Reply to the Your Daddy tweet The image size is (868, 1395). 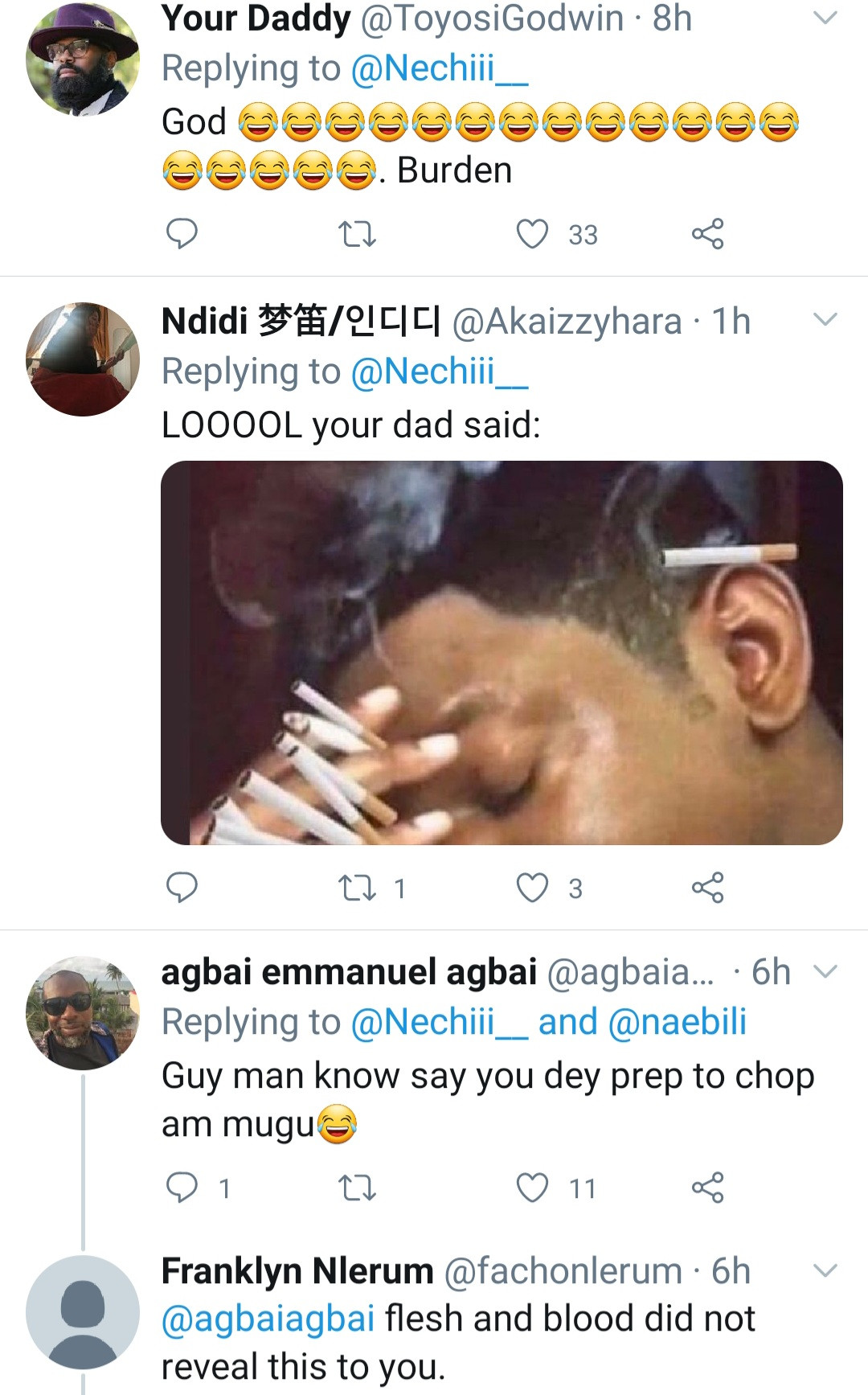tap(182, 234)
